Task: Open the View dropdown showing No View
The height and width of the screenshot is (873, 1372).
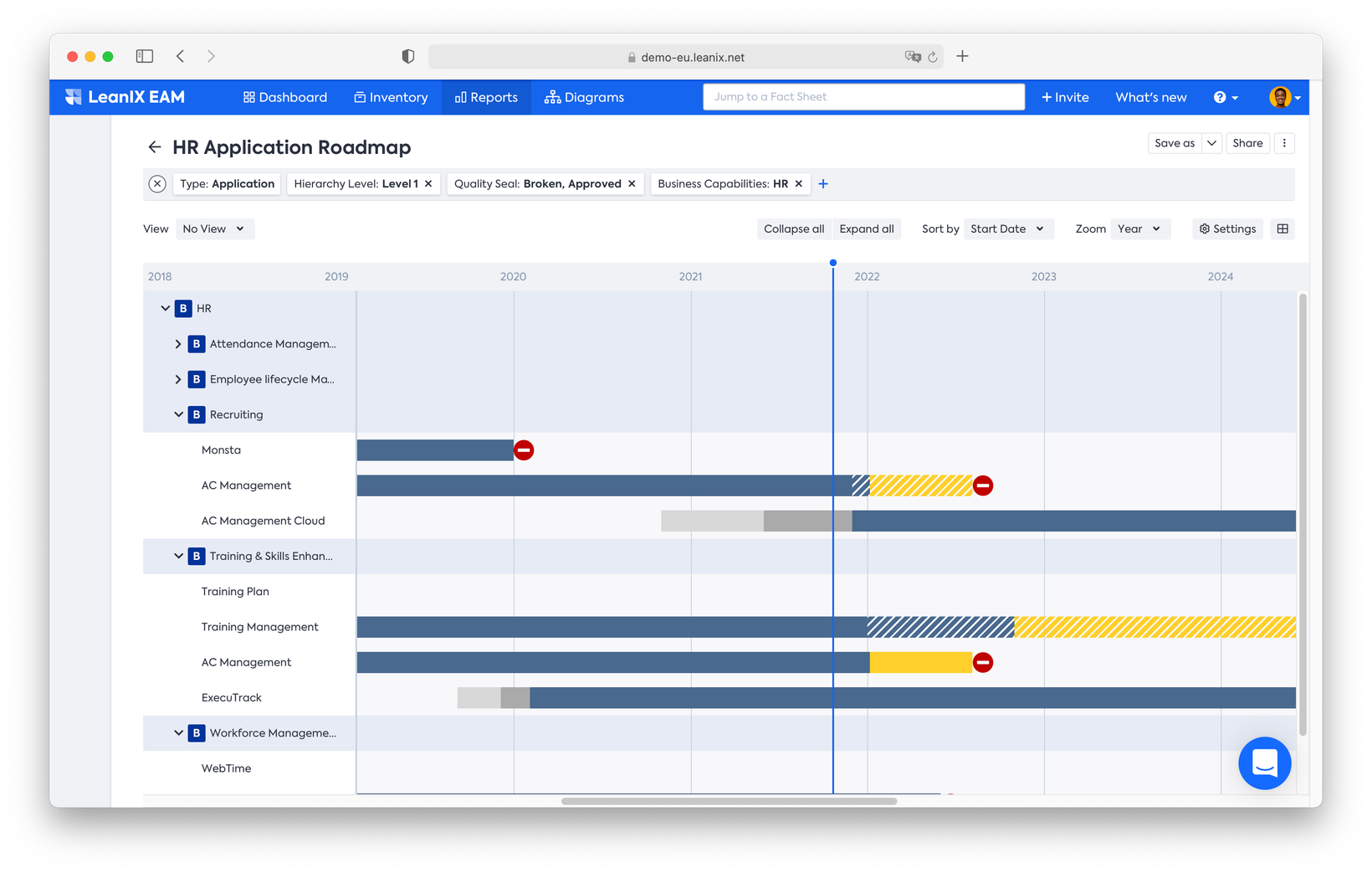Action: 215,229
